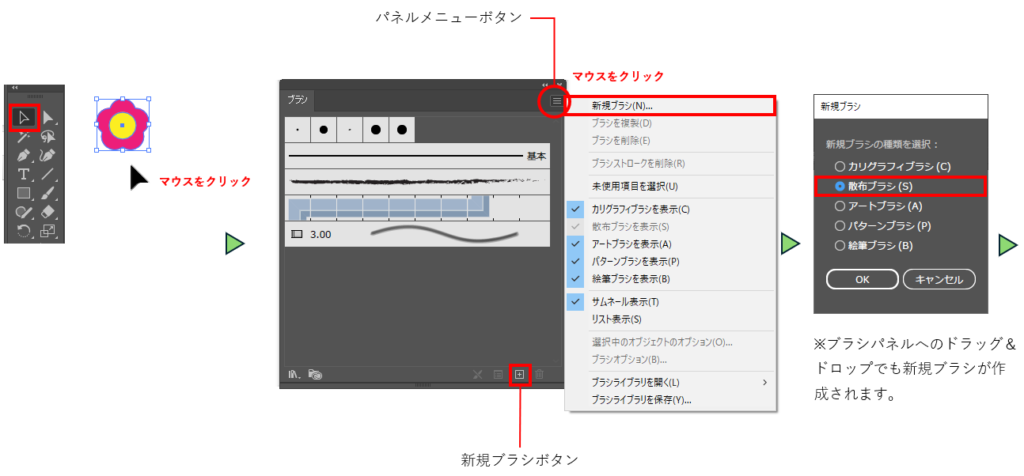Click the New Brush button in Brushes panel

(x=519, y=374)
